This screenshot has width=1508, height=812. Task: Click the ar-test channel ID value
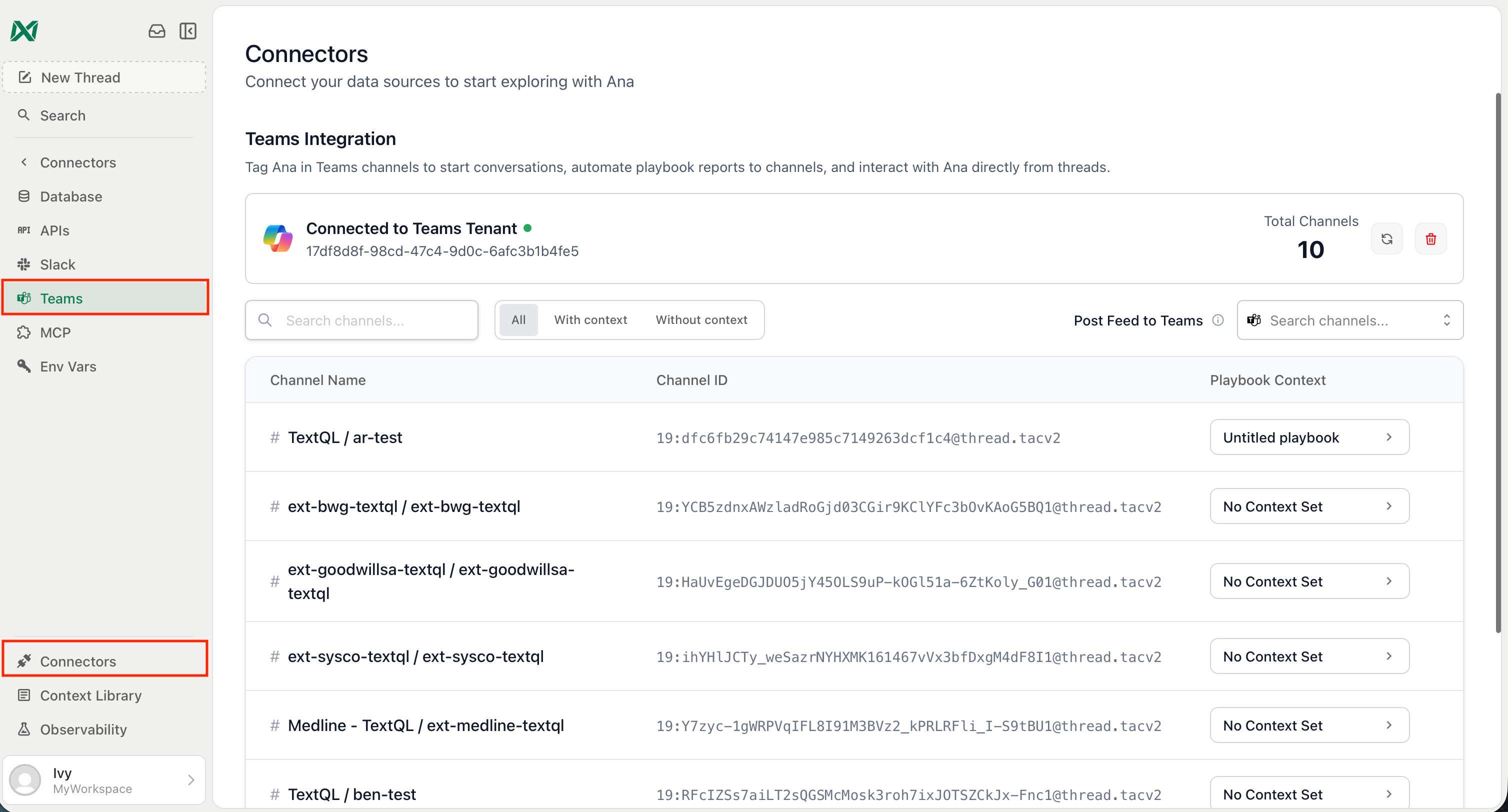click(x=857, y=438)
